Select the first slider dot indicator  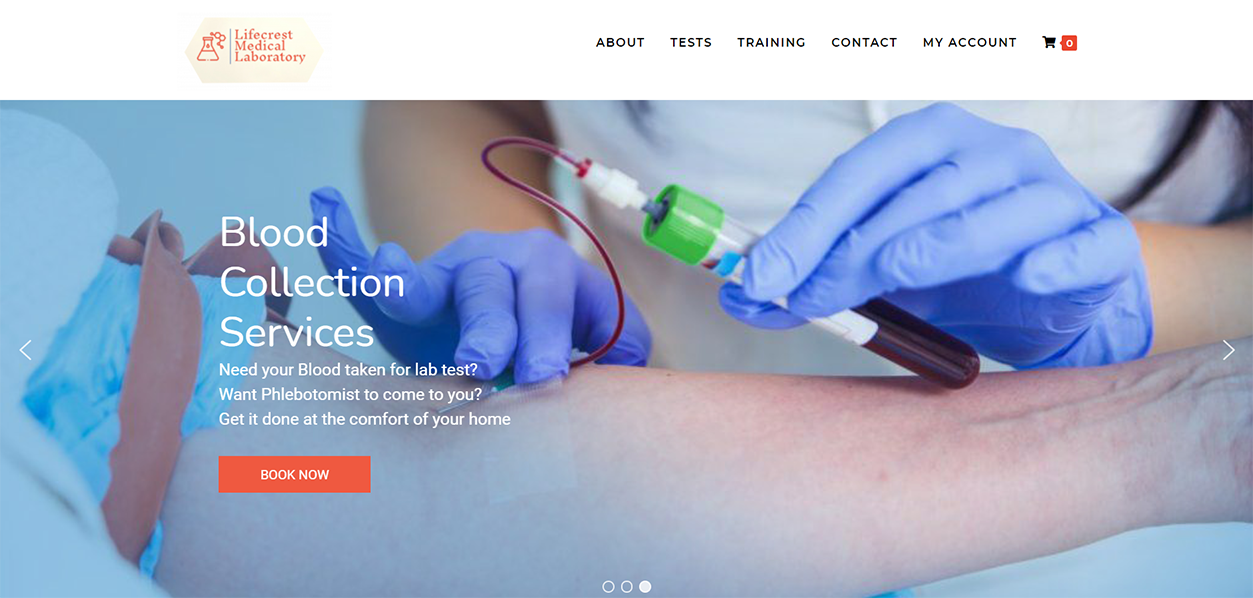[608, 587]
